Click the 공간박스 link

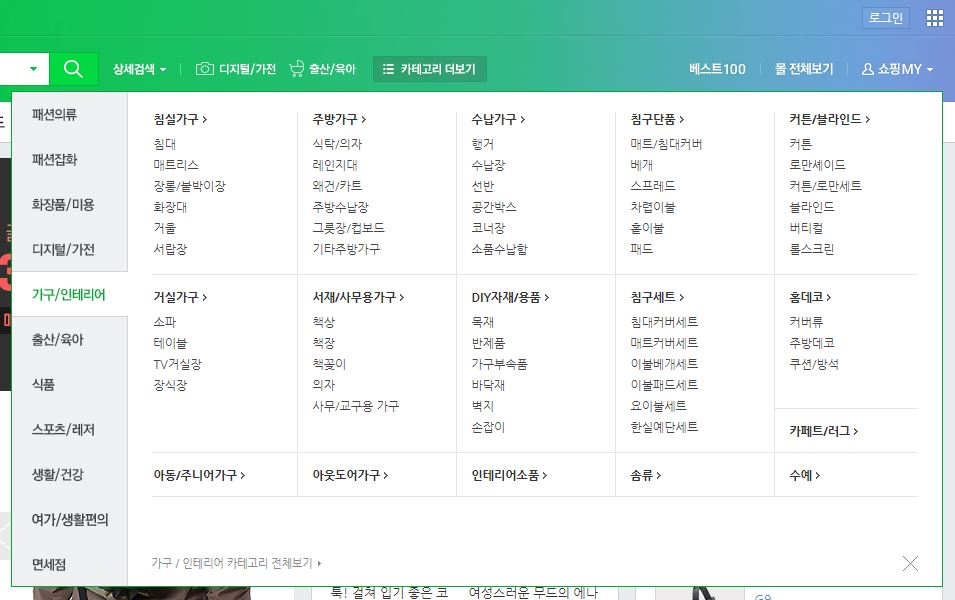pos(494,207)
